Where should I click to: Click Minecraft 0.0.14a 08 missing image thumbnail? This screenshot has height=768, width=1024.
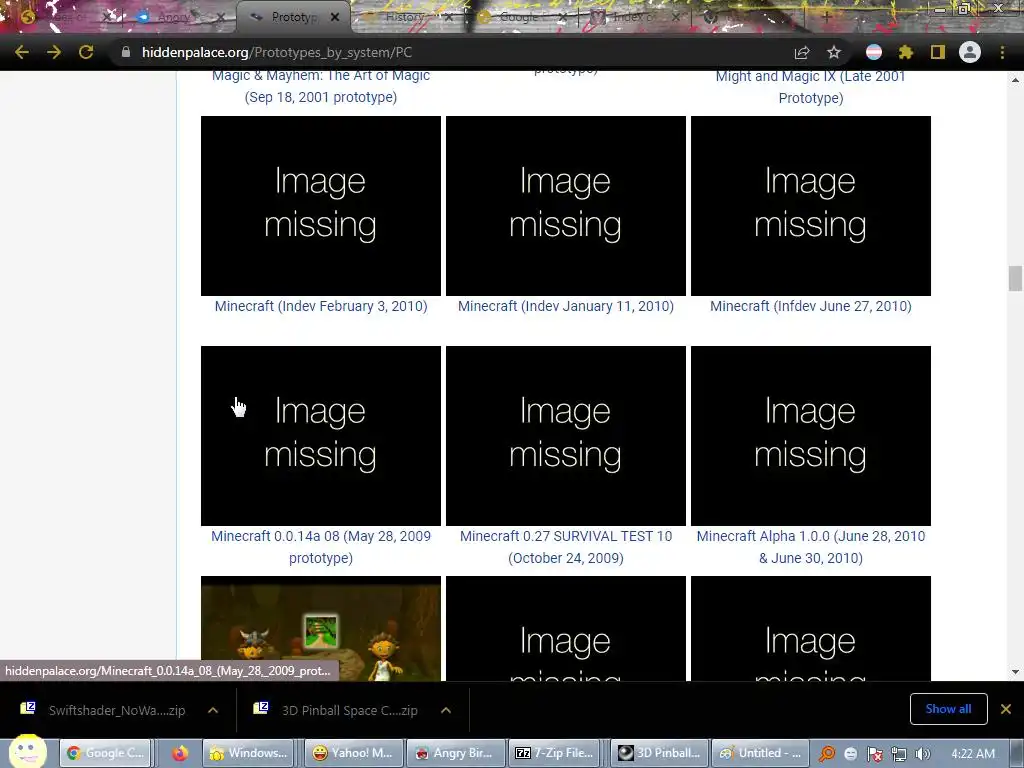(x=321, y=436)
